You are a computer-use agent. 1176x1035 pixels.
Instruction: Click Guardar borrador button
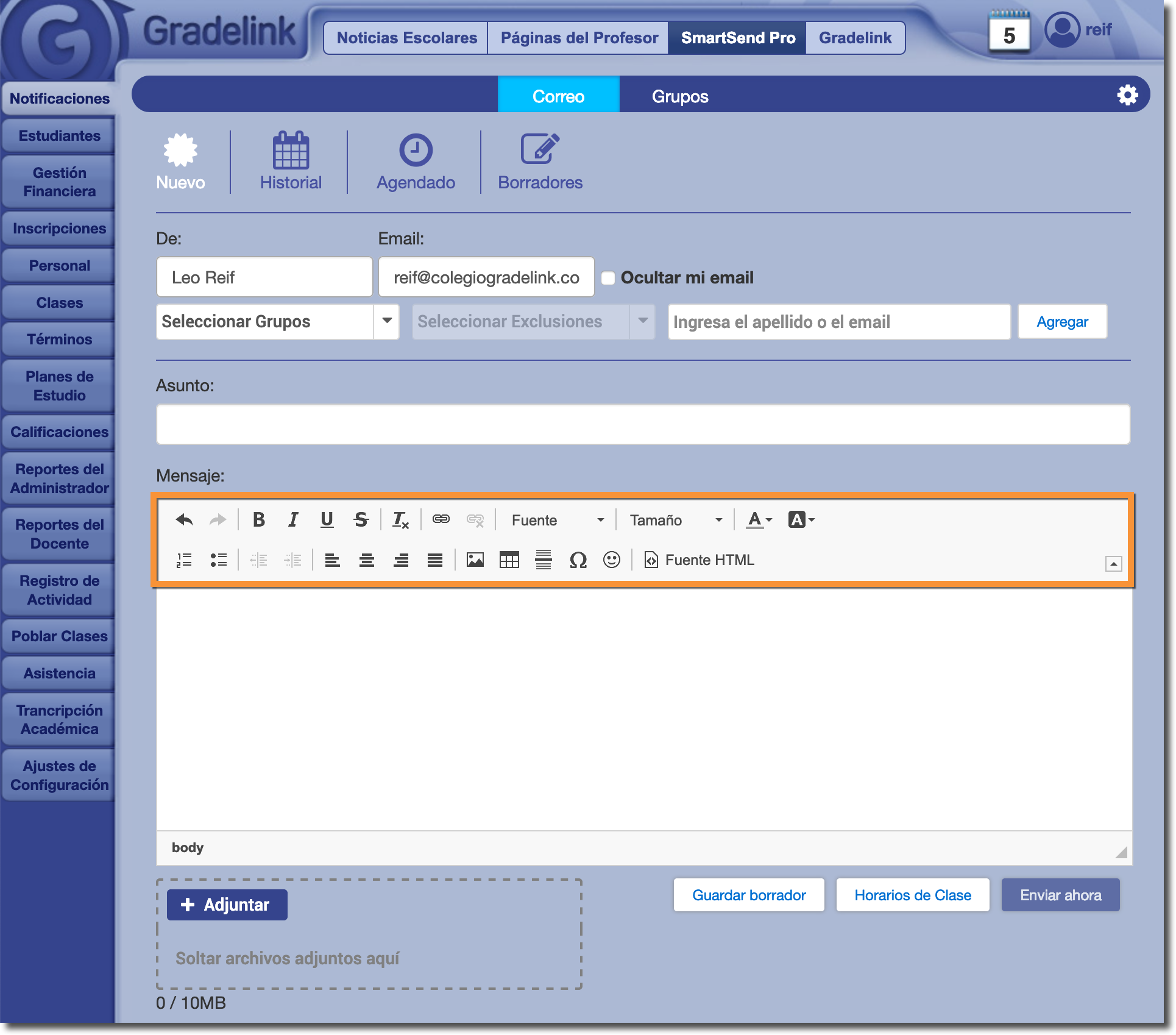tap(749, 895)
